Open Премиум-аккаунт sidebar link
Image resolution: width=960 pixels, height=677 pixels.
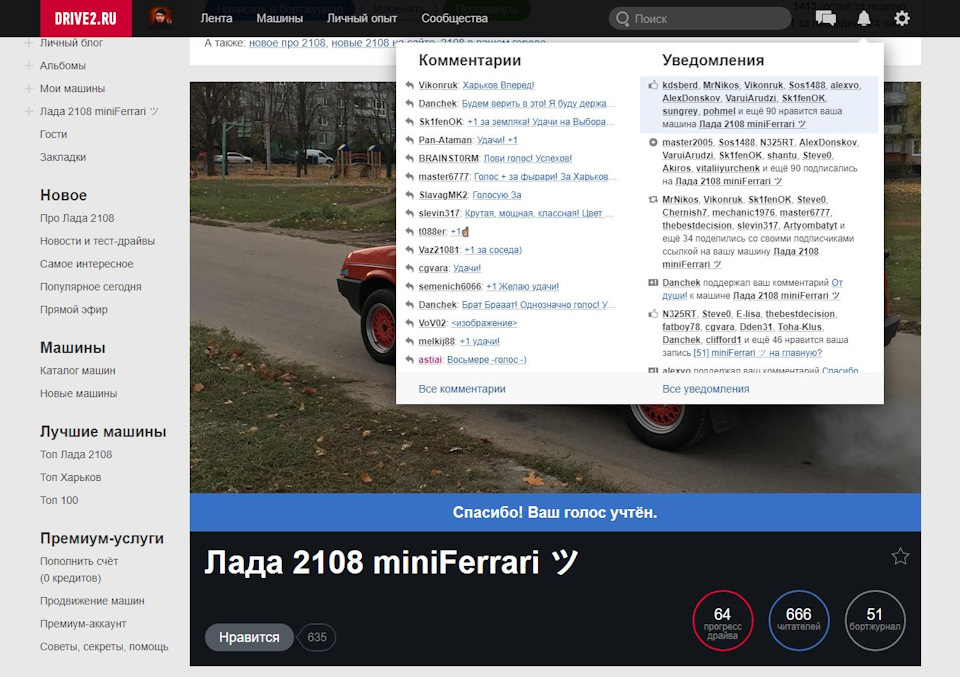(x=83, y=624)
